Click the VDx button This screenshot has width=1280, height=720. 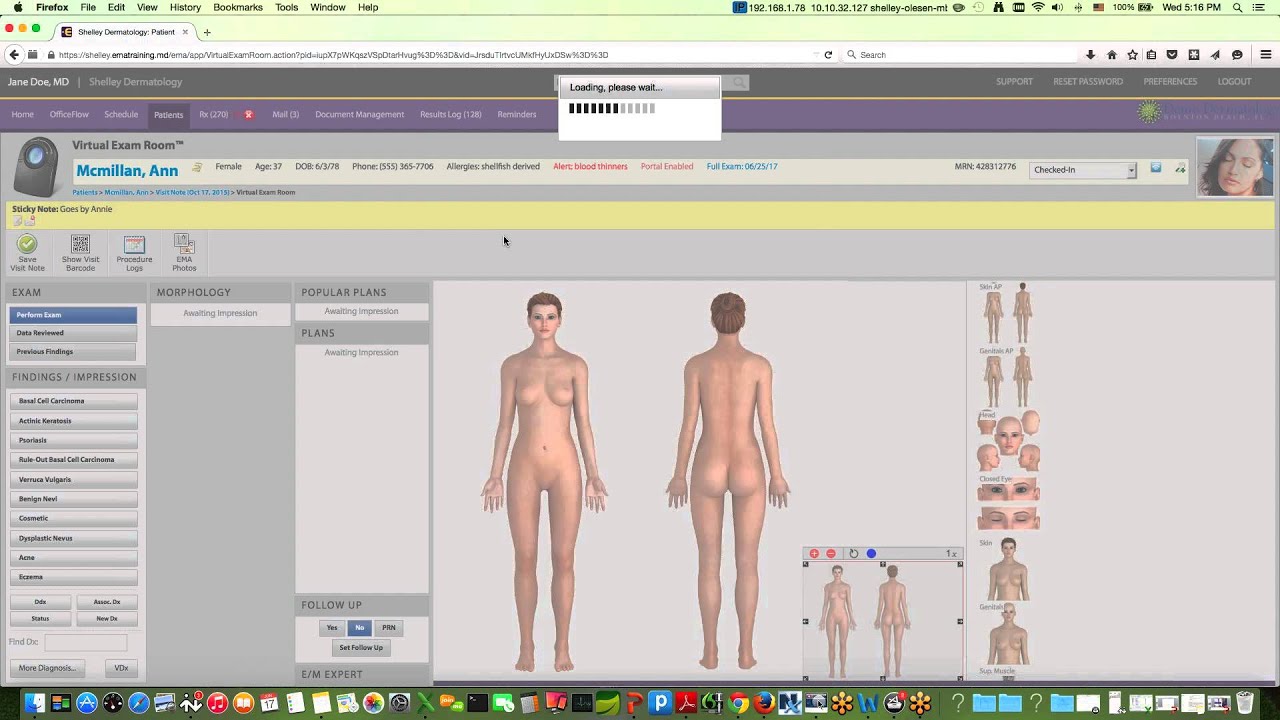(x=121, y=668)
